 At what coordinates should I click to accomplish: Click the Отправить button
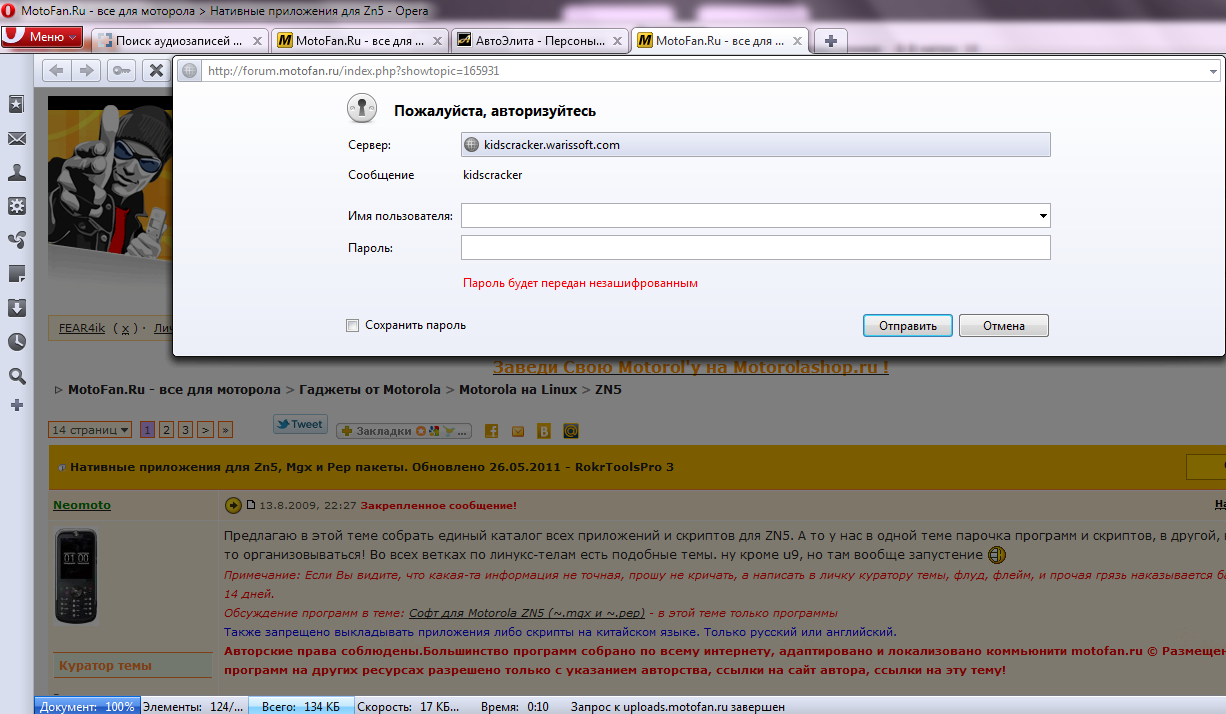click(x=908, y=326)
